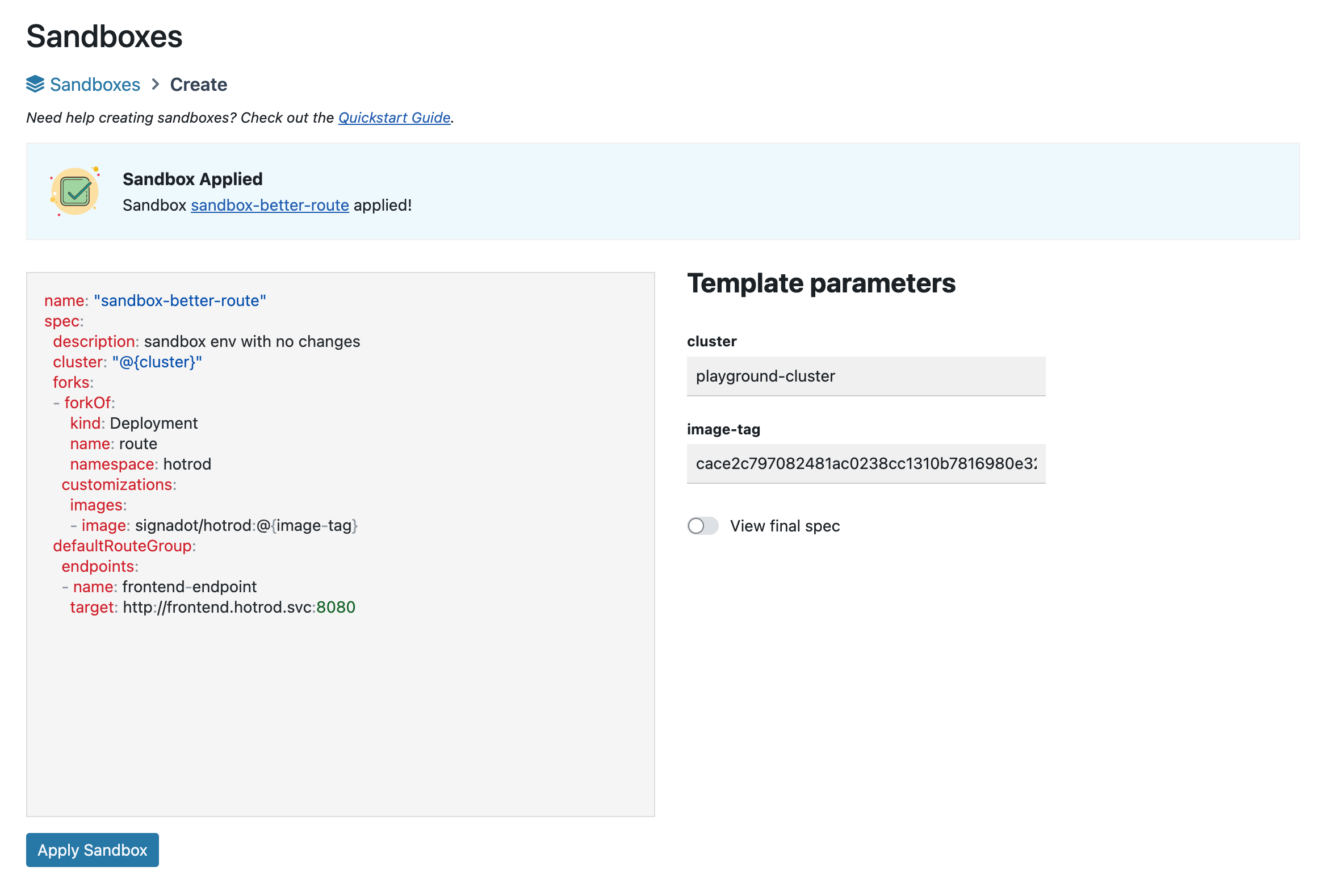Open the sandbox-better-route link in banner
Screen dimensions: 1324x896
(270, 205)
